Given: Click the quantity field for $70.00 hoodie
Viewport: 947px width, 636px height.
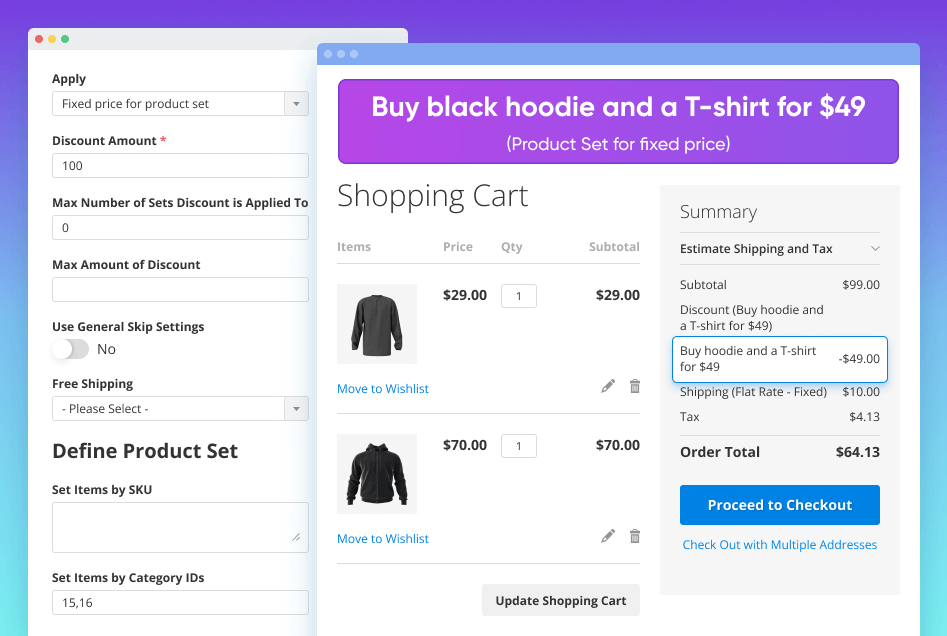Looking at the screenshot, I should (518, 446).
